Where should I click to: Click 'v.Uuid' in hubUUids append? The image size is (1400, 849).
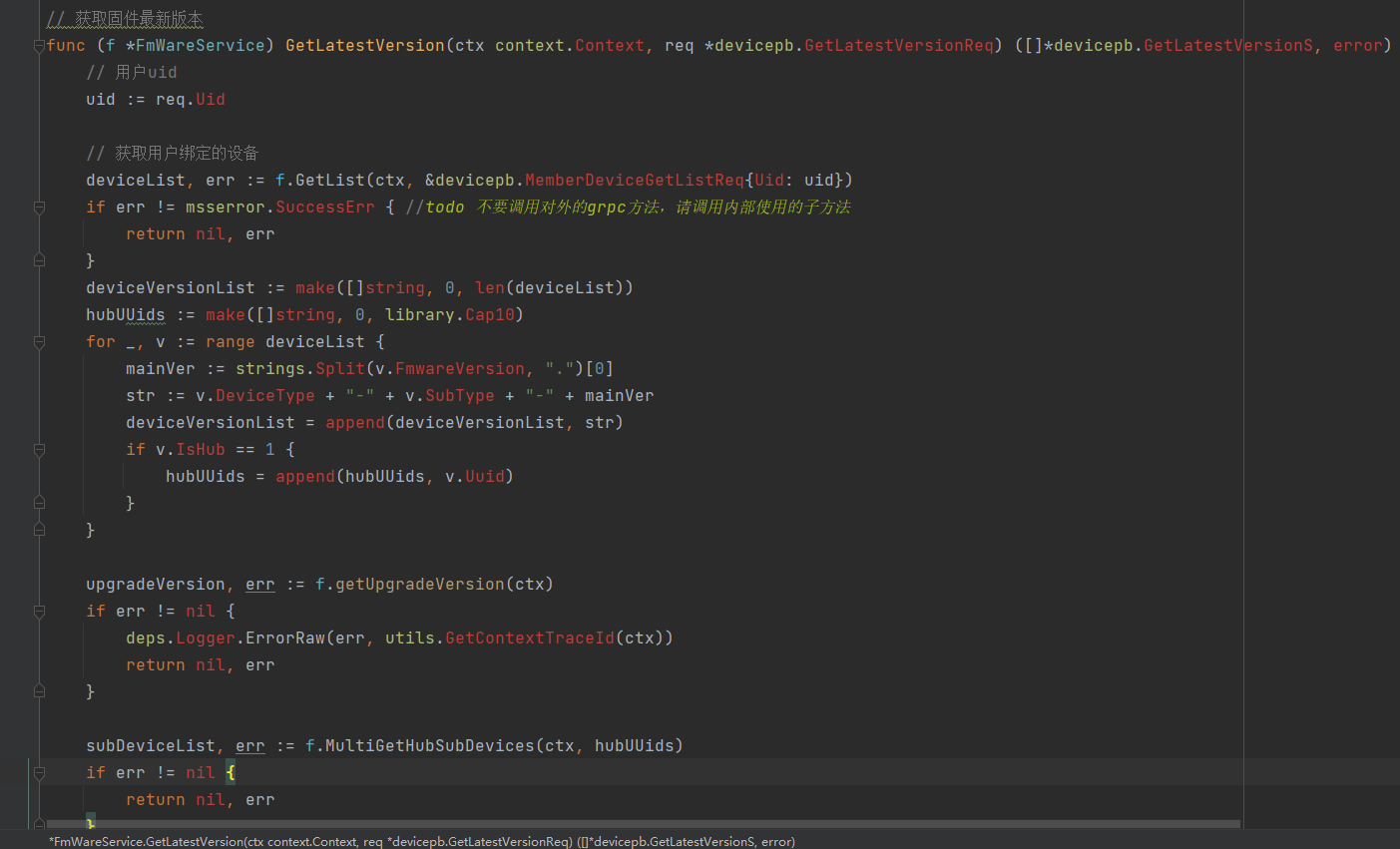coord(475,477)
